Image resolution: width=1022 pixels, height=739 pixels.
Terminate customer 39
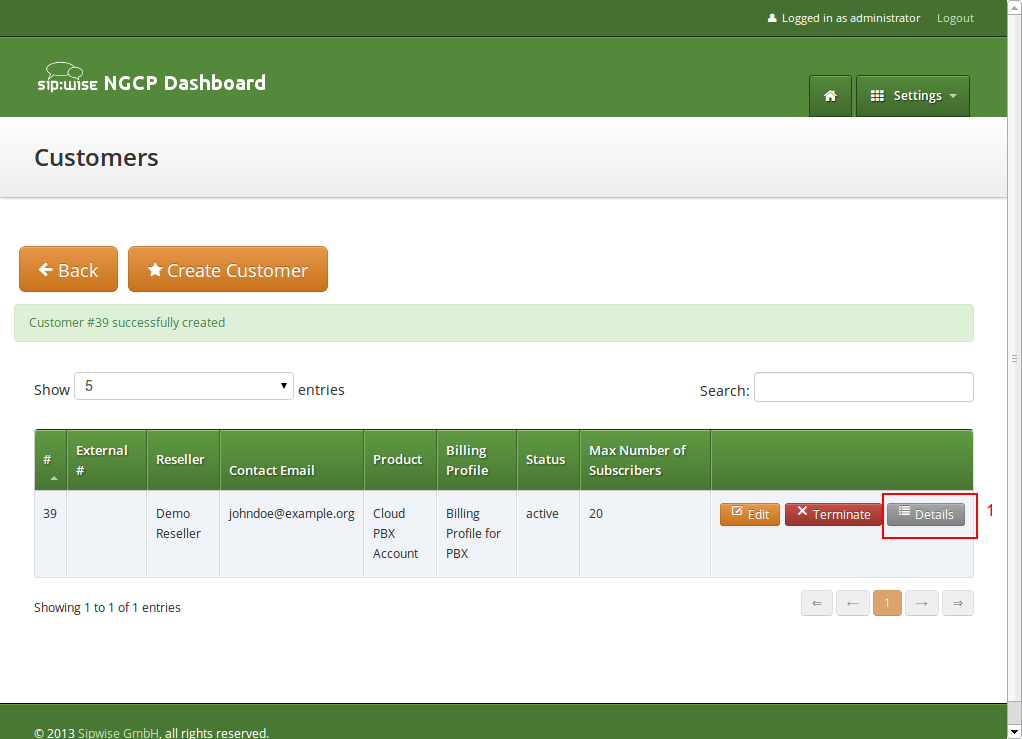click(833, 514)
